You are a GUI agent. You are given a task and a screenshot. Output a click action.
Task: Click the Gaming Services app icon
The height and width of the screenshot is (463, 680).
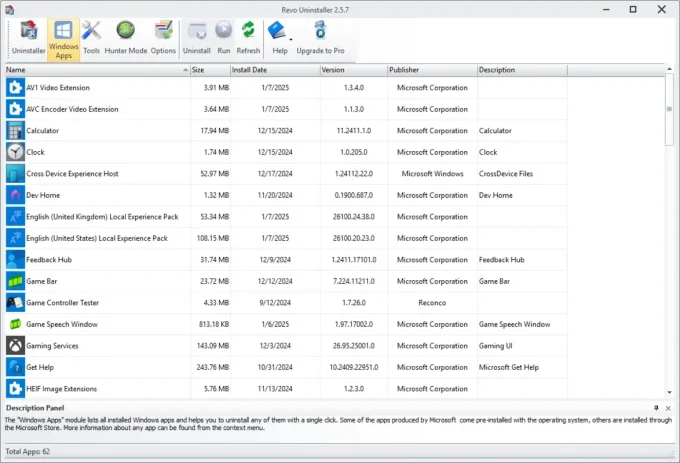click(15, 345)
